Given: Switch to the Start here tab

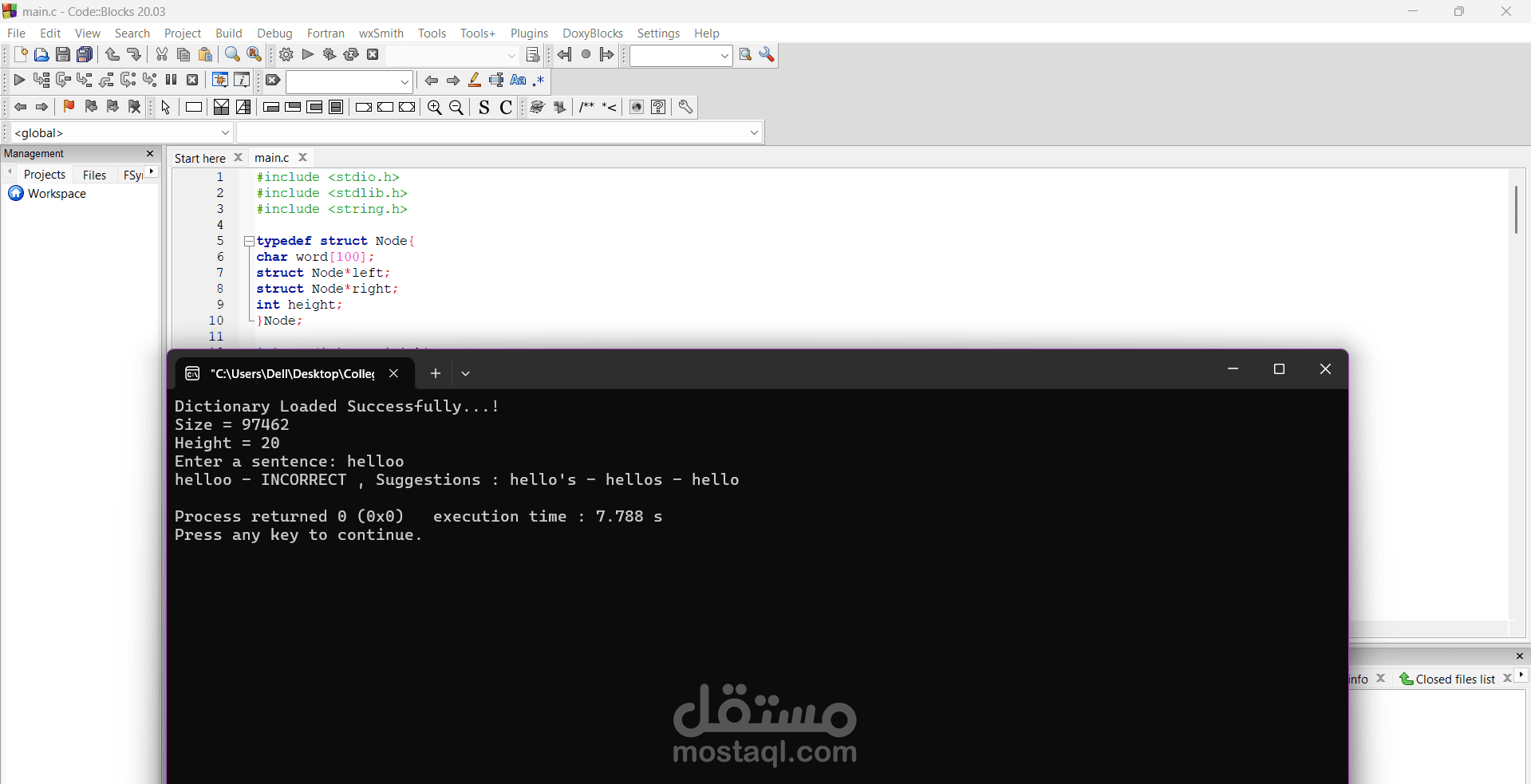Looking at the screenshot, I should (x=200, y=158).
